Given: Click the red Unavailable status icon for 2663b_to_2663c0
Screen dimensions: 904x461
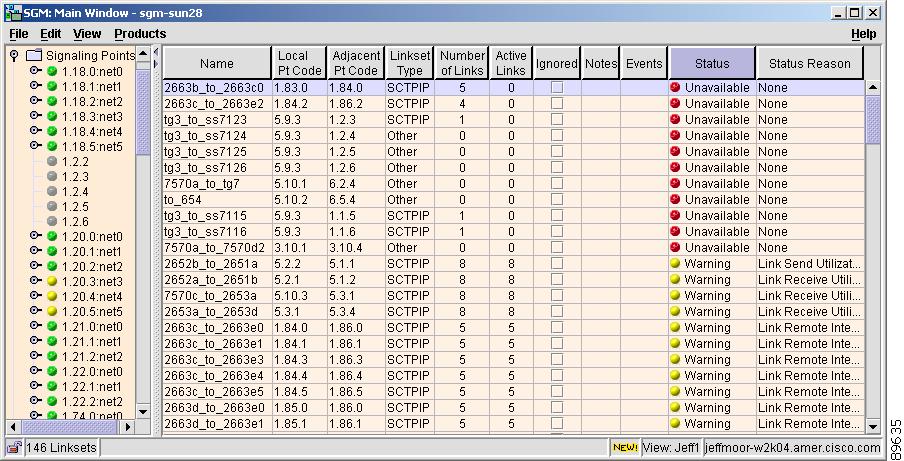Looking at the screenshot, I should point(676,88).
